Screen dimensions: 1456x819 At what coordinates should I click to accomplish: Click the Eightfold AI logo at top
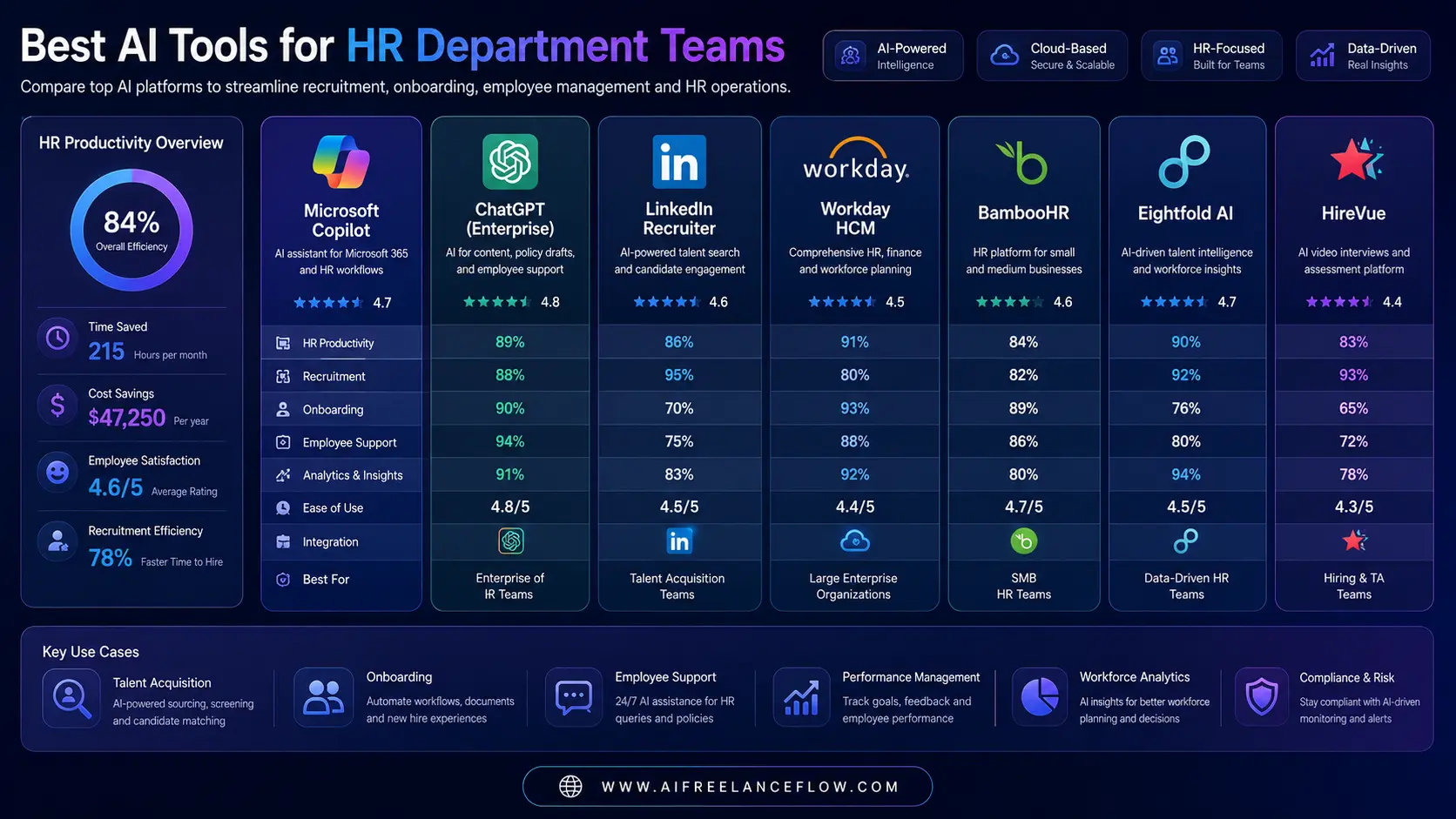click(1184, 162)
